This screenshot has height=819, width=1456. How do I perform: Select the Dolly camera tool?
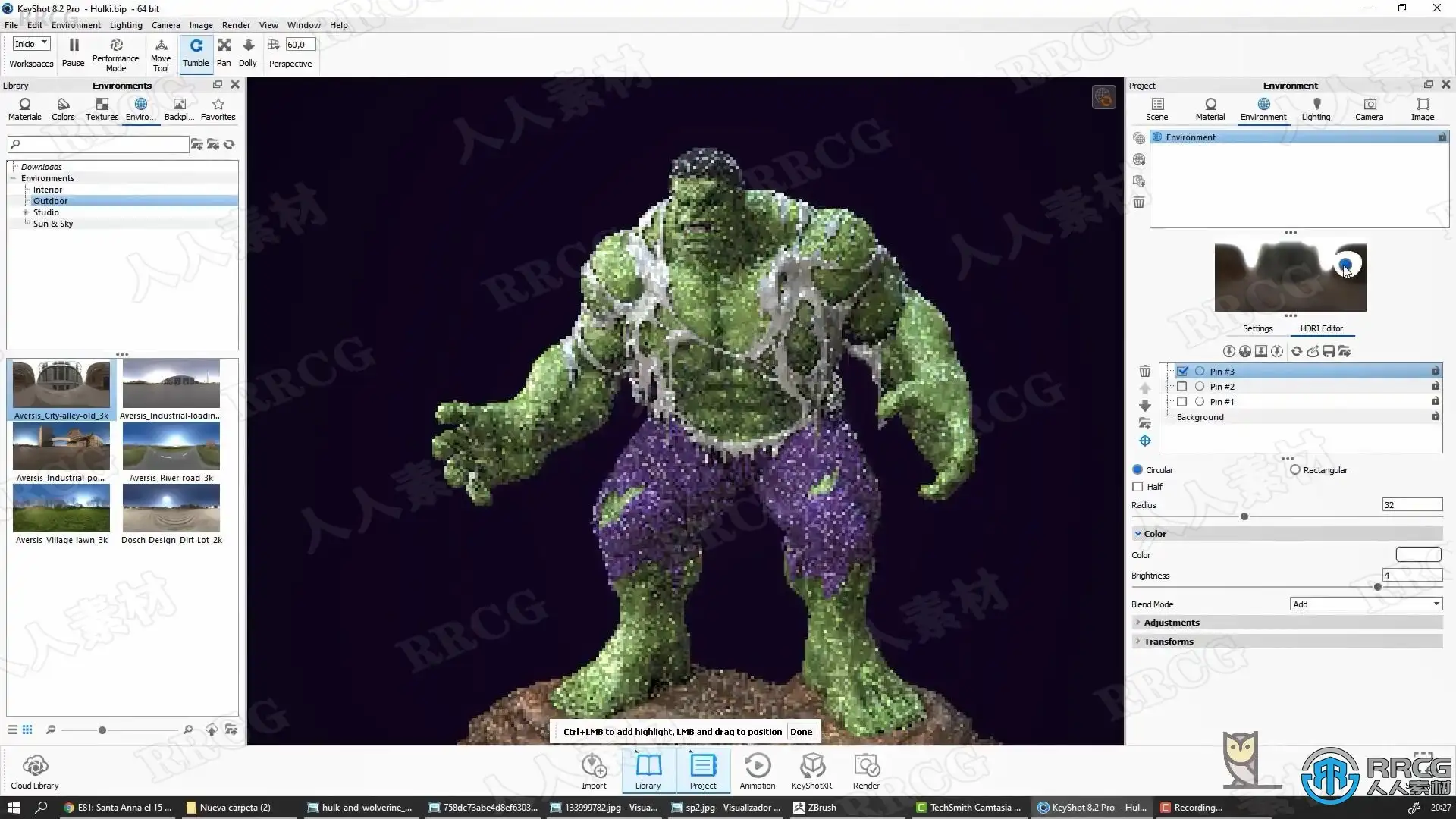coord(248,52)
